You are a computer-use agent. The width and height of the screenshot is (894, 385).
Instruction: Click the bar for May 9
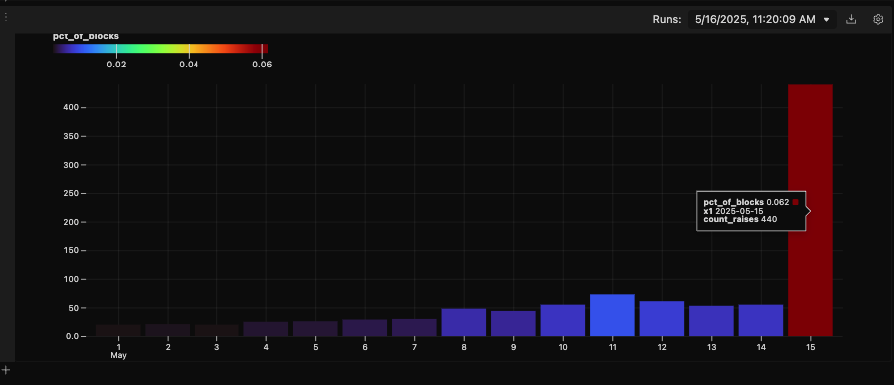pyautogui.click(x=513, y=323)
